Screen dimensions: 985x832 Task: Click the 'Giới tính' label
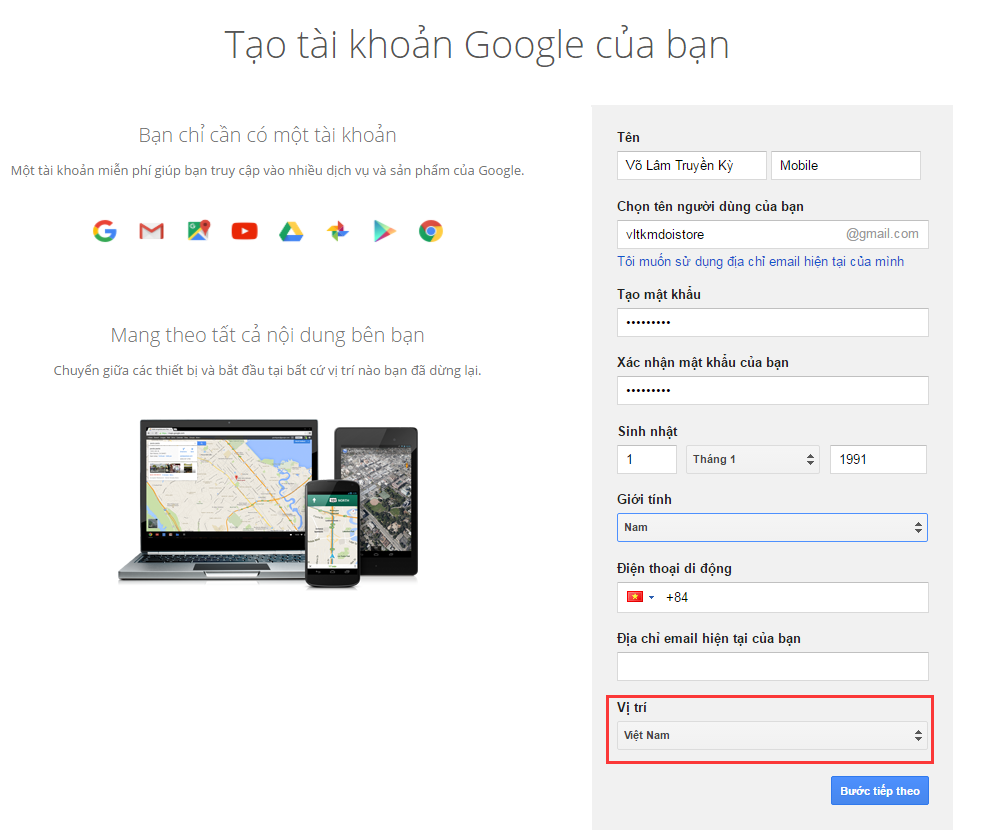pyautogui.click(x=644, y=499)
